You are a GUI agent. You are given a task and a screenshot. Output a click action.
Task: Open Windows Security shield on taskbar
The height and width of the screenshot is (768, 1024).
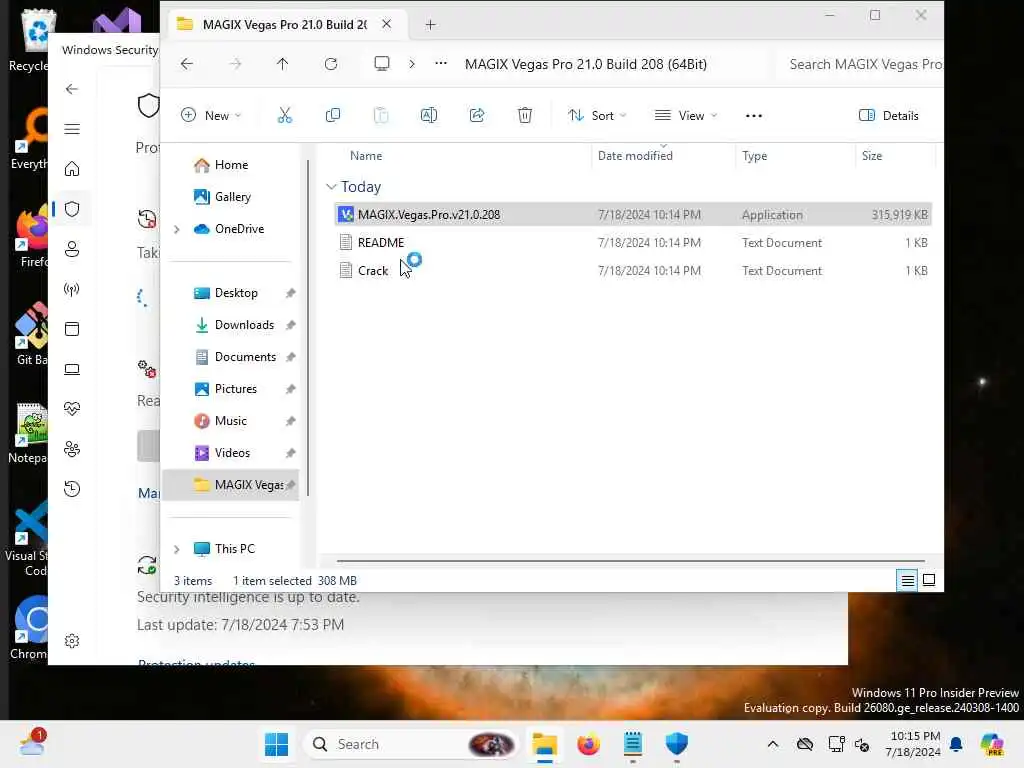pyautogui.click(x=677, y=744)
